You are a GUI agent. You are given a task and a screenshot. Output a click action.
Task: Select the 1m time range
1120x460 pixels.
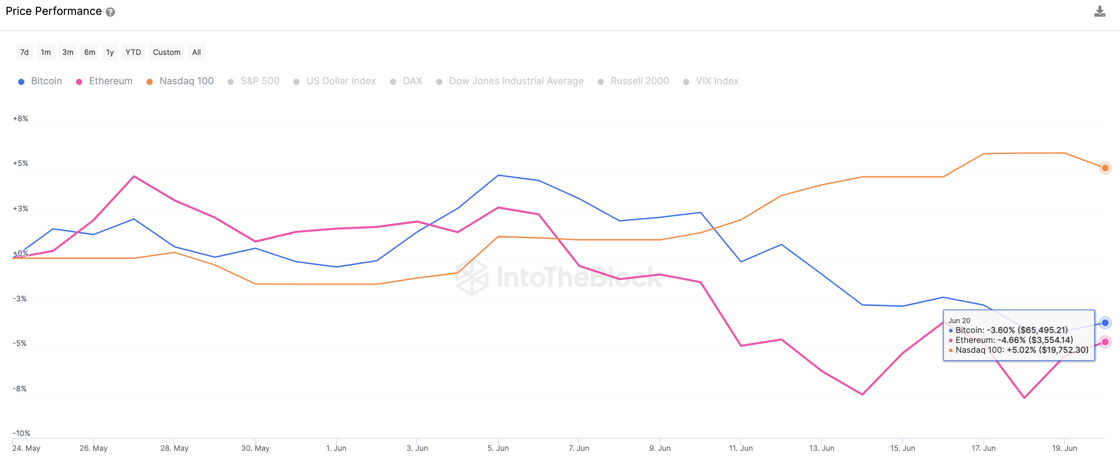pos(46,52)
